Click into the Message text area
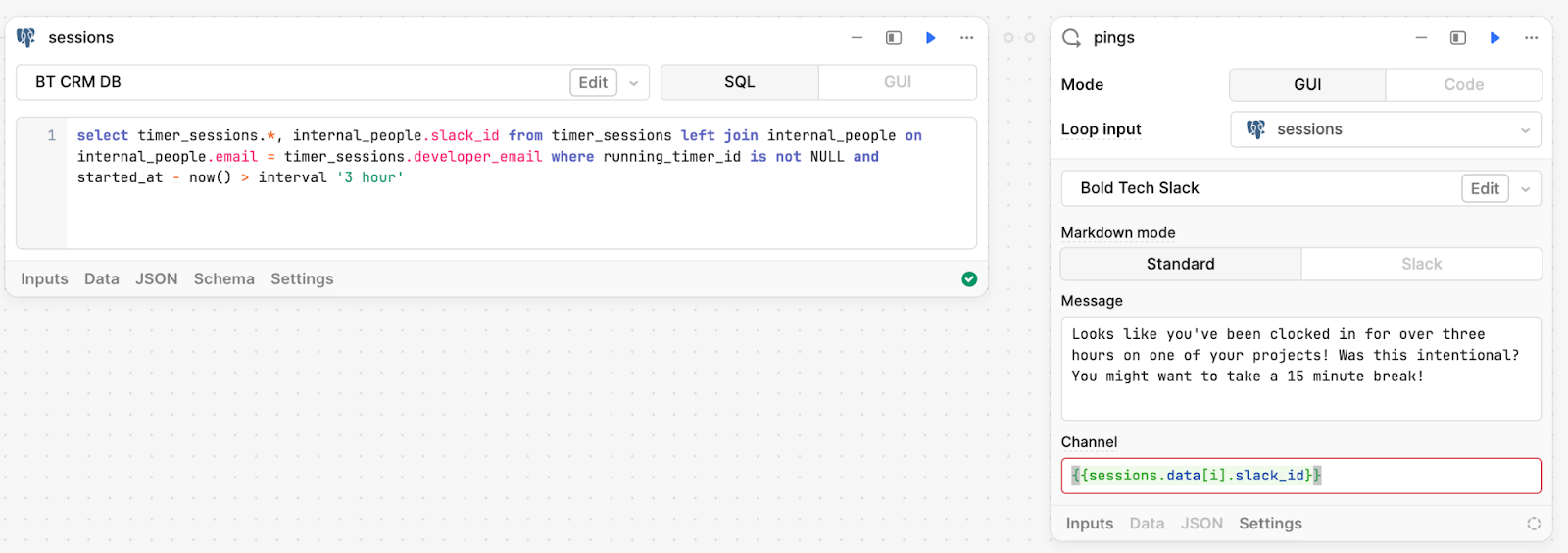This screenshot has height=553, width=1568. (x=1300, y=368)
